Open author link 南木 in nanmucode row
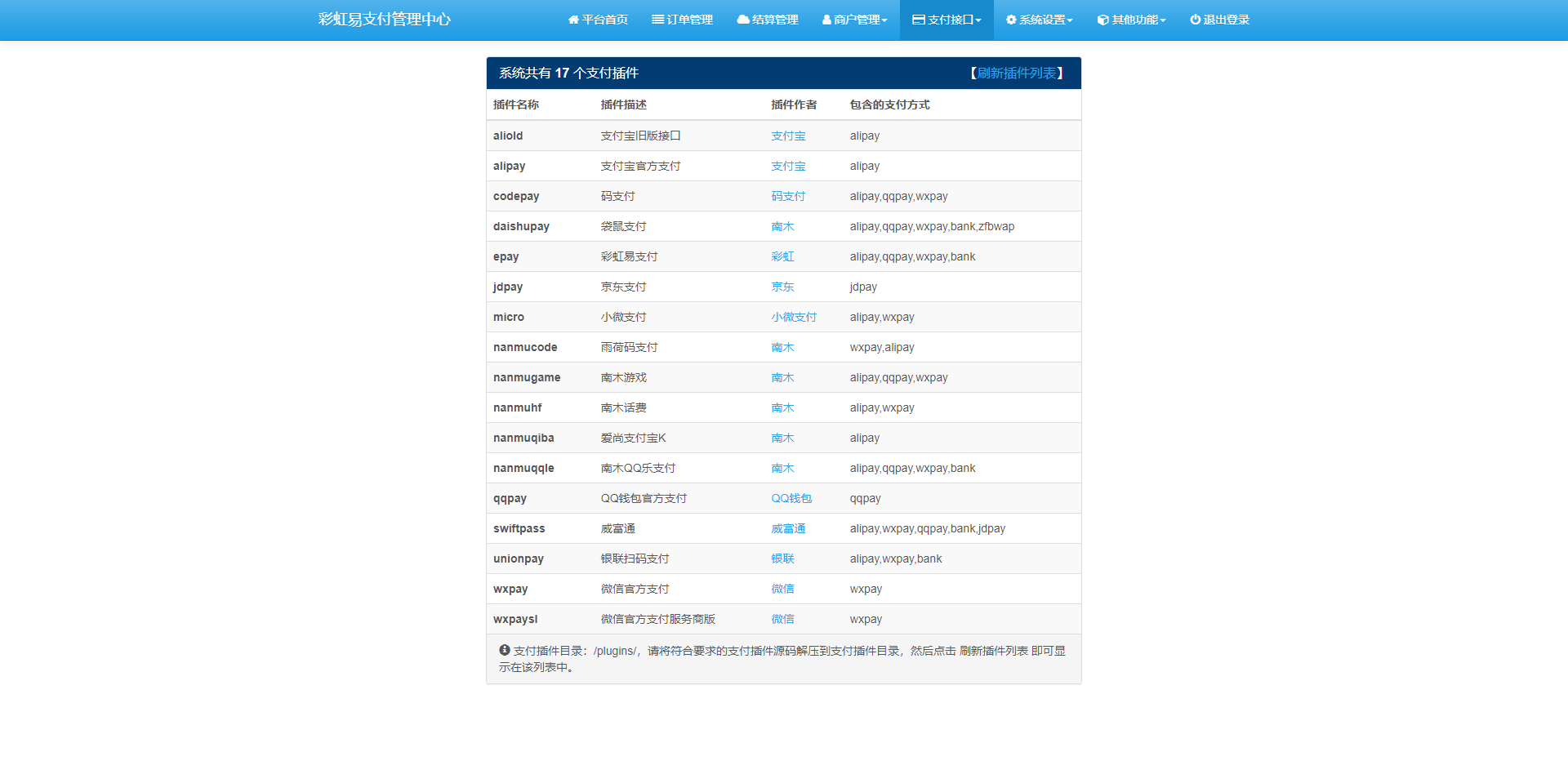This screenshot has width=1568, height=761. click(782, 348)
